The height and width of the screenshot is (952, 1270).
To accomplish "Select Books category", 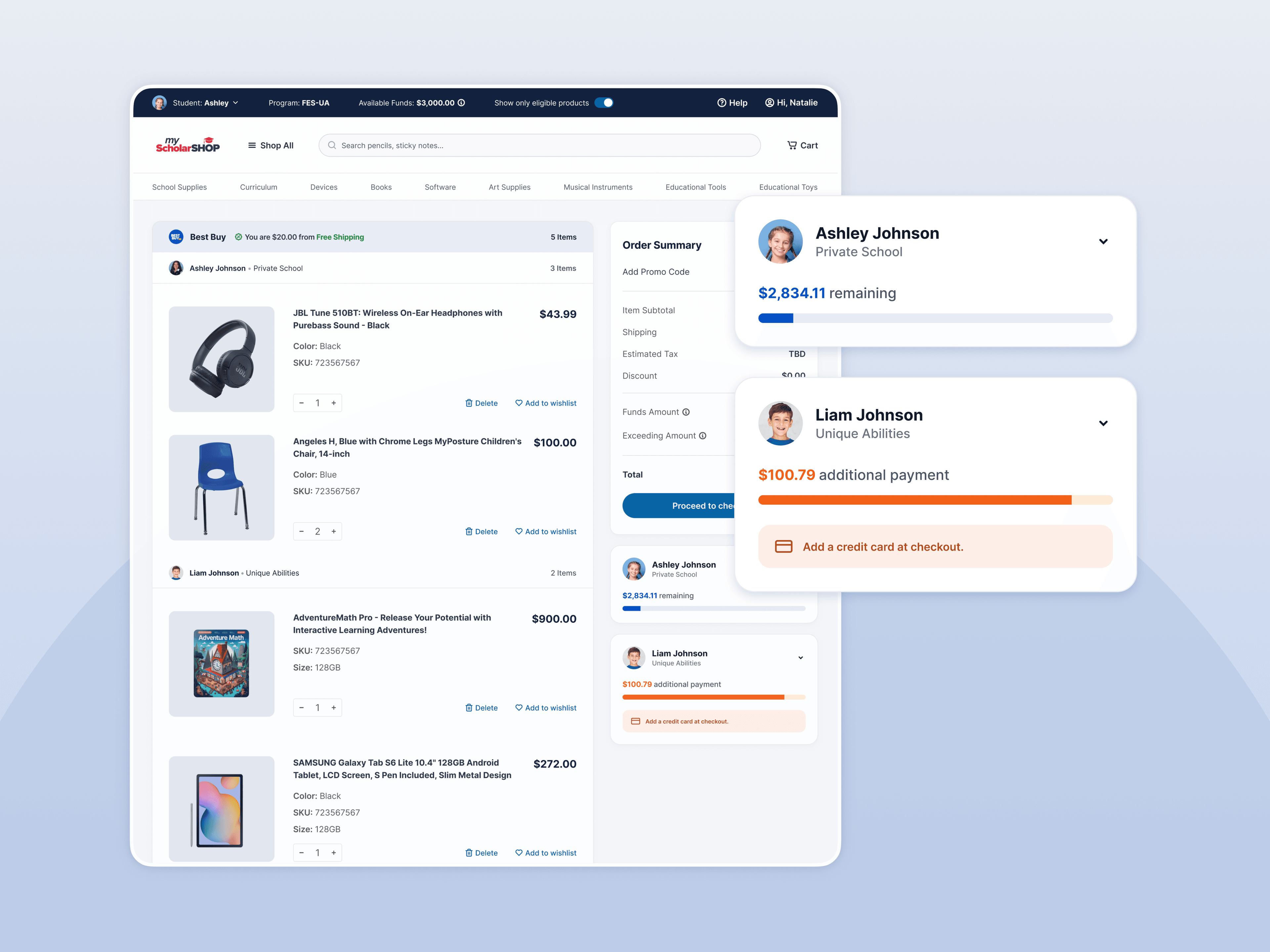I will click(381, 187).
